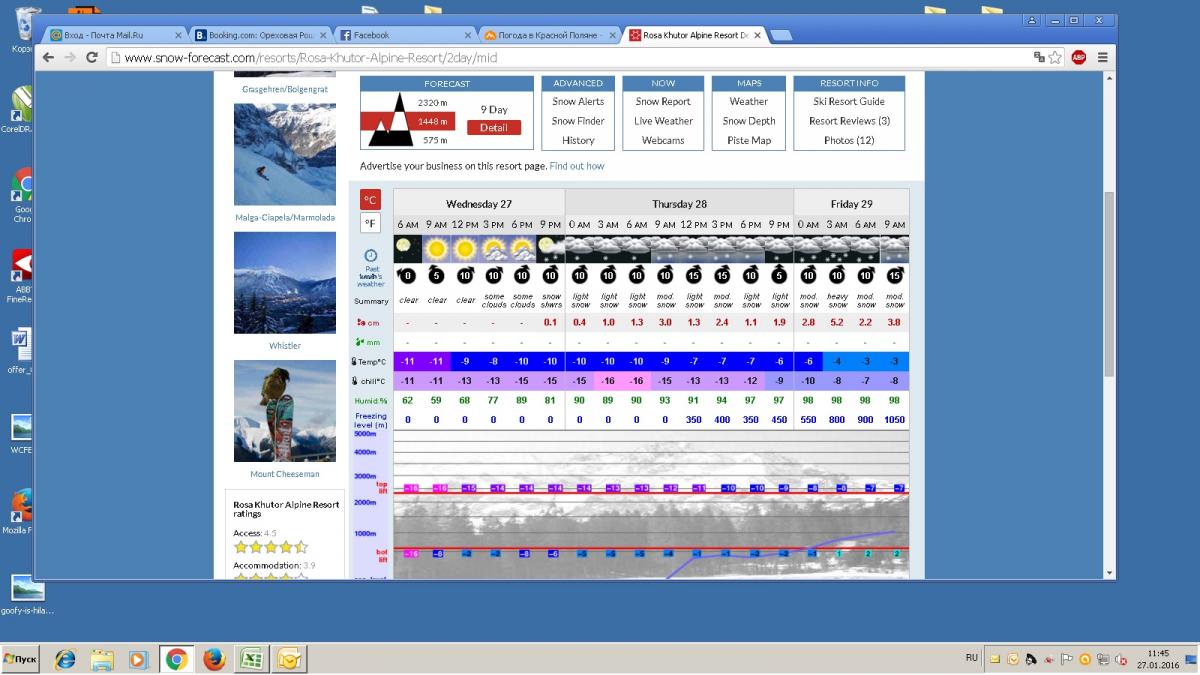Click the Friday 9 AM wind 15 icon
The image size is (1200, 675).
895,275
